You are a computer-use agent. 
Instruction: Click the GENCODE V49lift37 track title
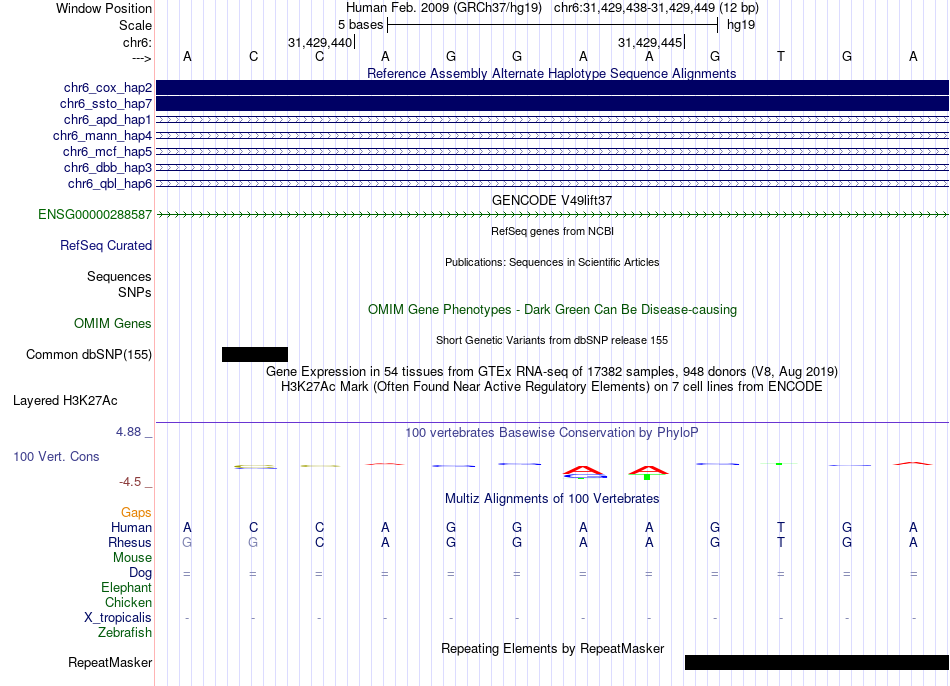pyautogui.click(x=552, y=200)
